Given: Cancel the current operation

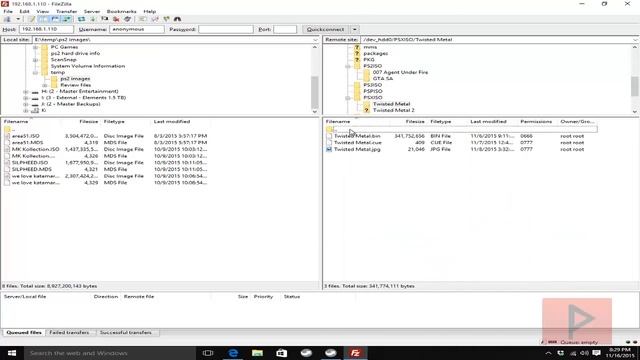Looking at the screenshot, I should tap(105, 19).
